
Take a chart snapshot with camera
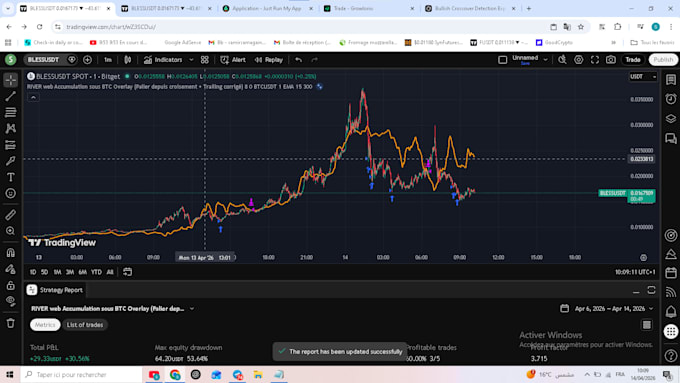[x=611, y=60]
